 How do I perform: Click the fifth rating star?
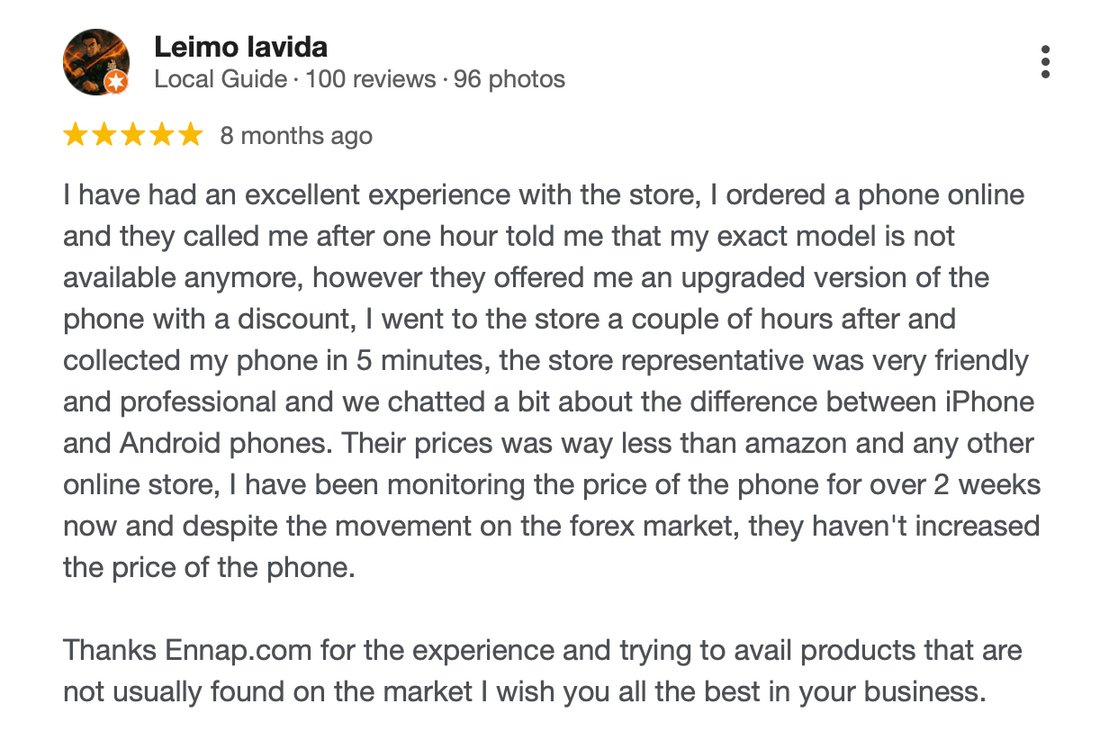tap(190, 135)
